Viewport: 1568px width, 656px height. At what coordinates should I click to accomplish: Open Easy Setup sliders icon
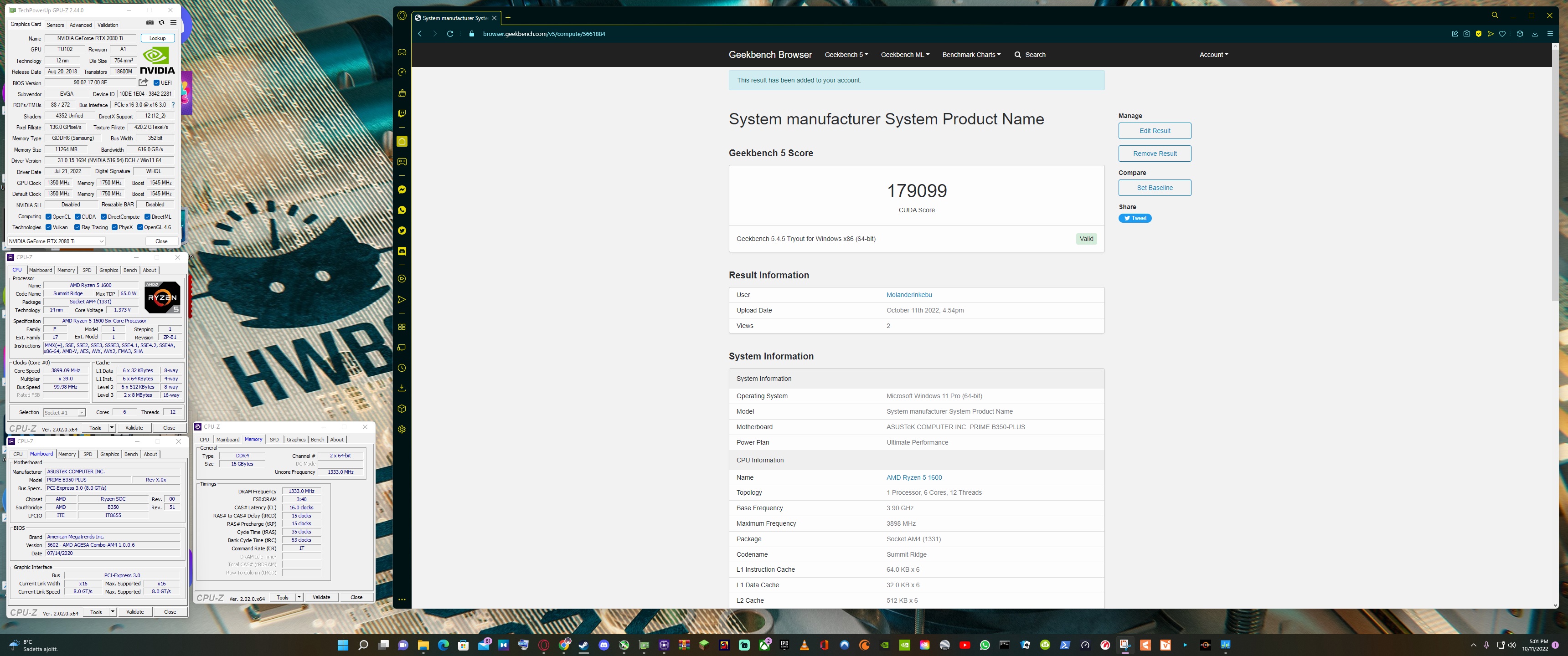[x=1550, y=33]
